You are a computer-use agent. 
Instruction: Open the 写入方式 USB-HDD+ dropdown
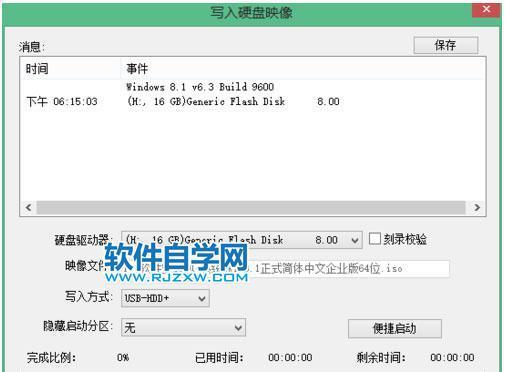pyautogui.click(x=165, y=298)
